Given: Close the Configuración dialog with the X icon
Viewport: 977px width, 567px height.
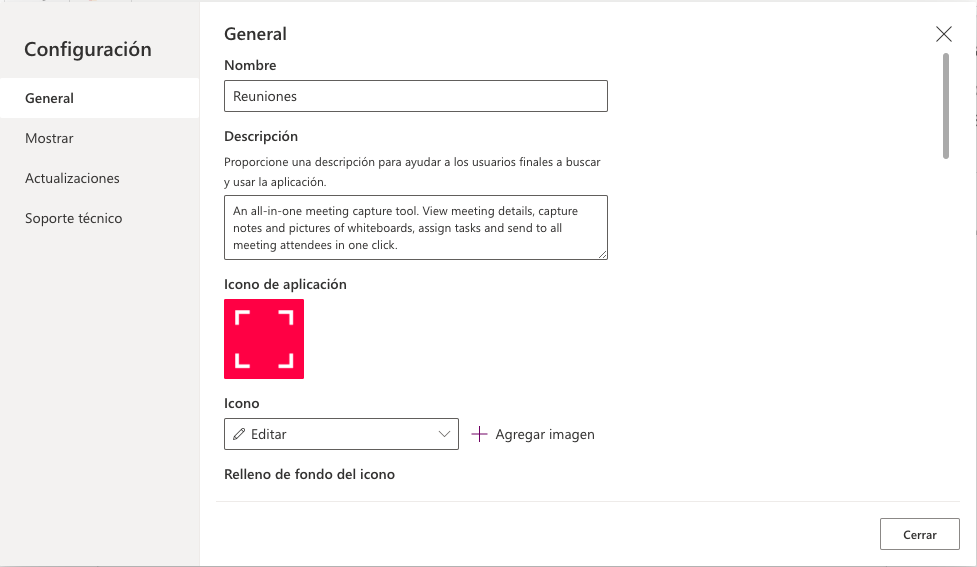Looking at the screenshot, I should (x=943, y=34).
